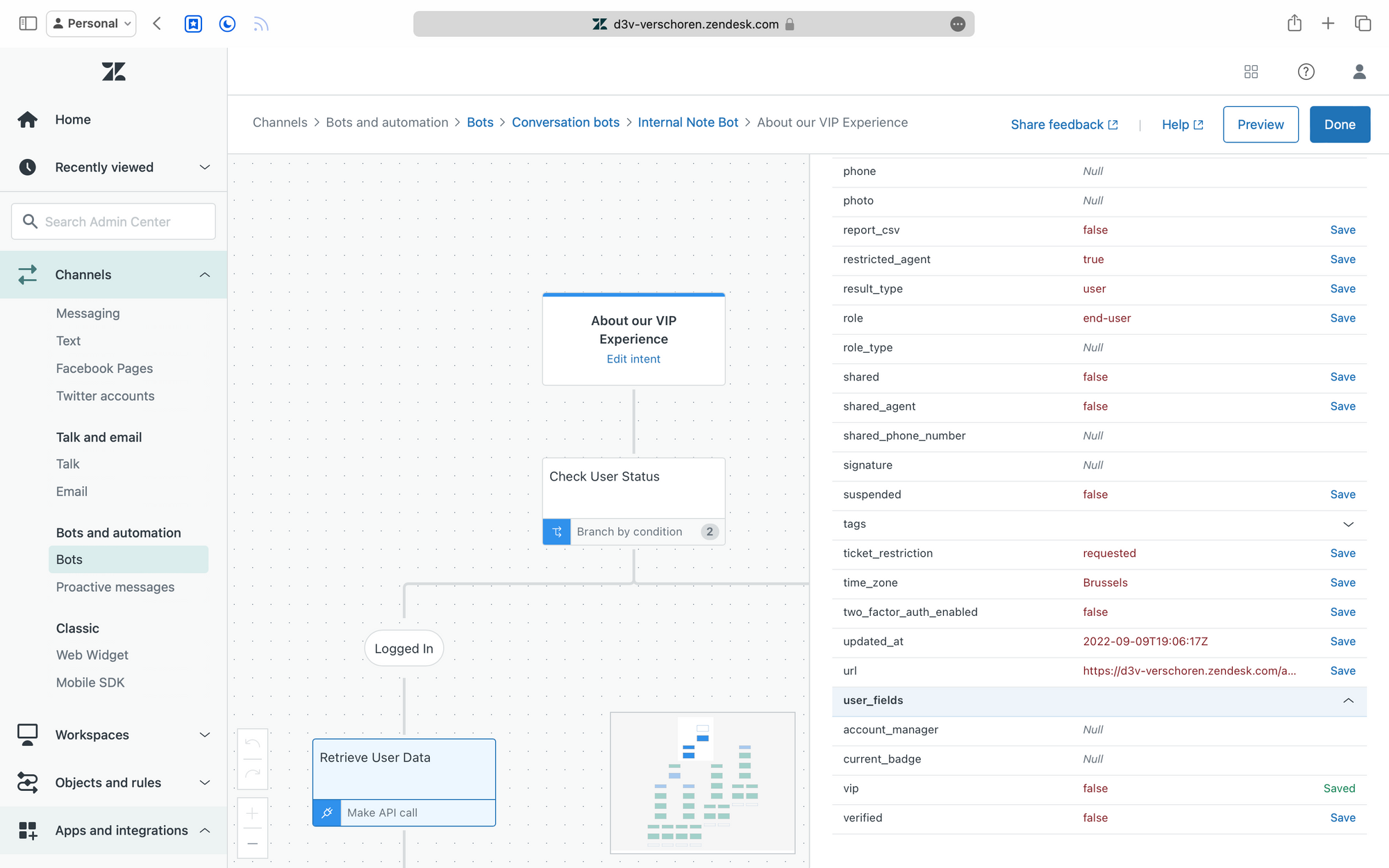The height and width of the screenshot is (868, 1389).
Task: Collapse the user_fields section
Action: pyautogui.click(x=1348, y=701)
